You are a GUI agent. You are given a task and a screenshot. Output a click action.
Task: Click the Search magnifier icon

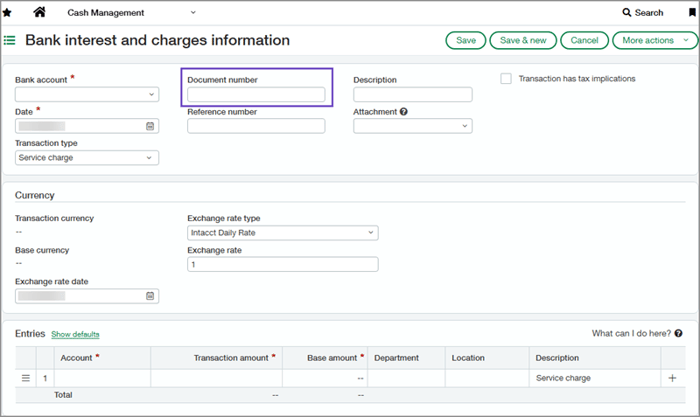click(627, 13)
